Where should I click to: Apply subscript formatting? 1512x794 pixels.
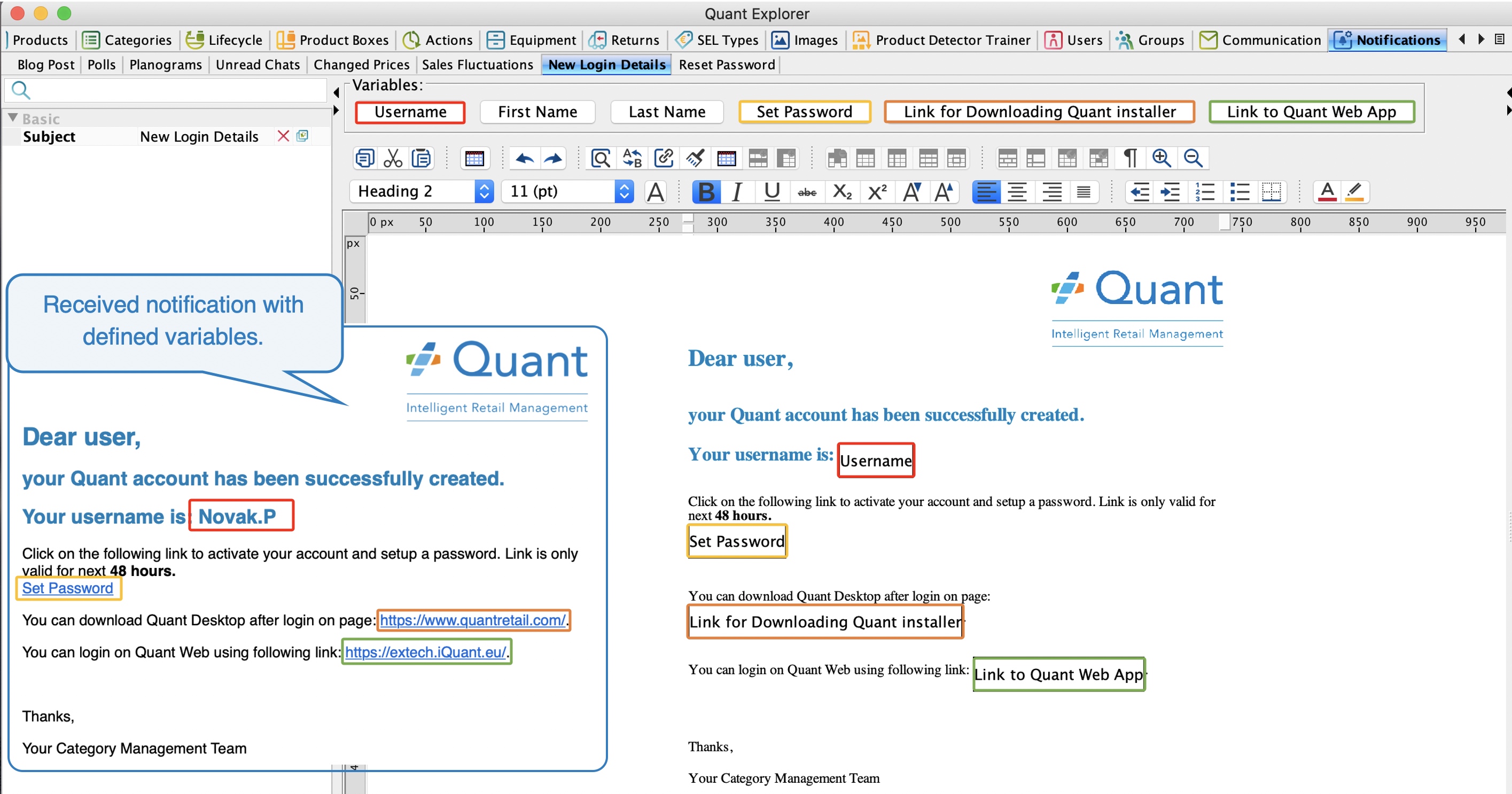[842, 191]
